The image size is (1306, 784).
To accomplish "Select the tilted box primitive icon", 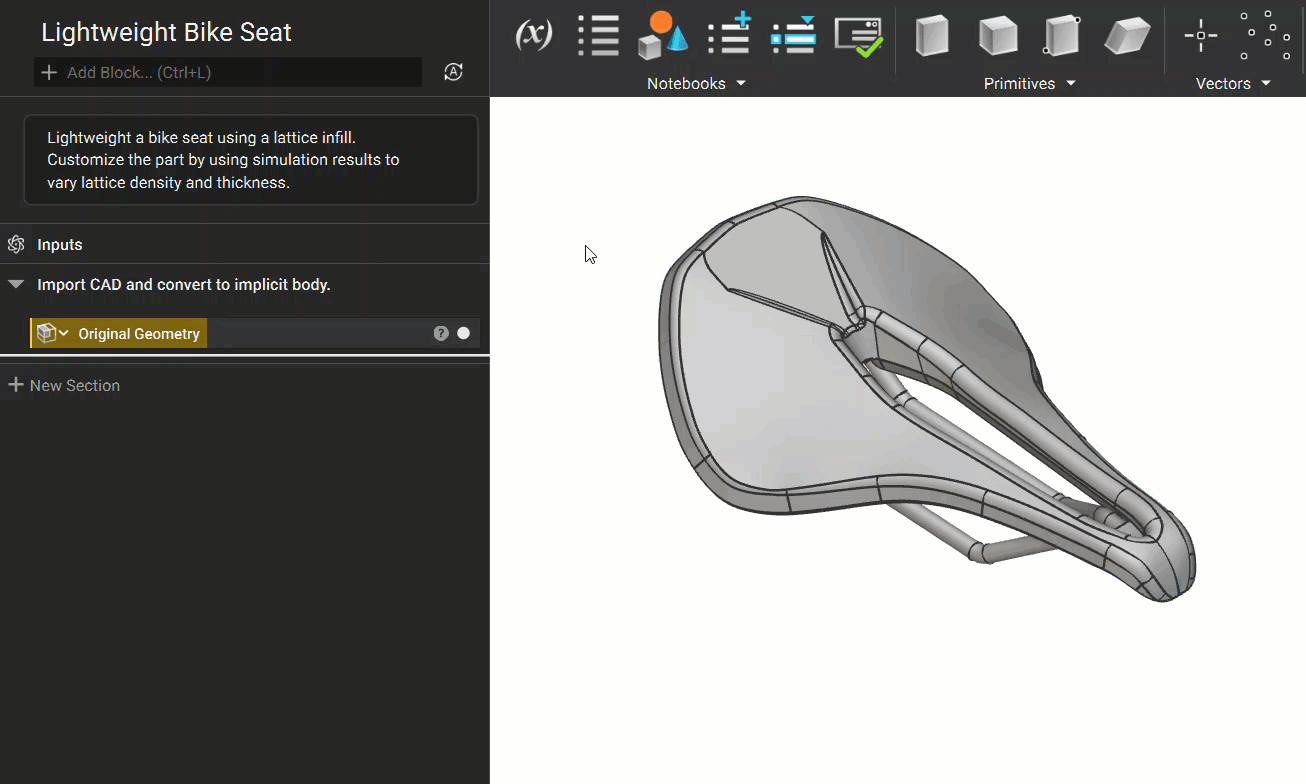I will tap(1127, 36).
